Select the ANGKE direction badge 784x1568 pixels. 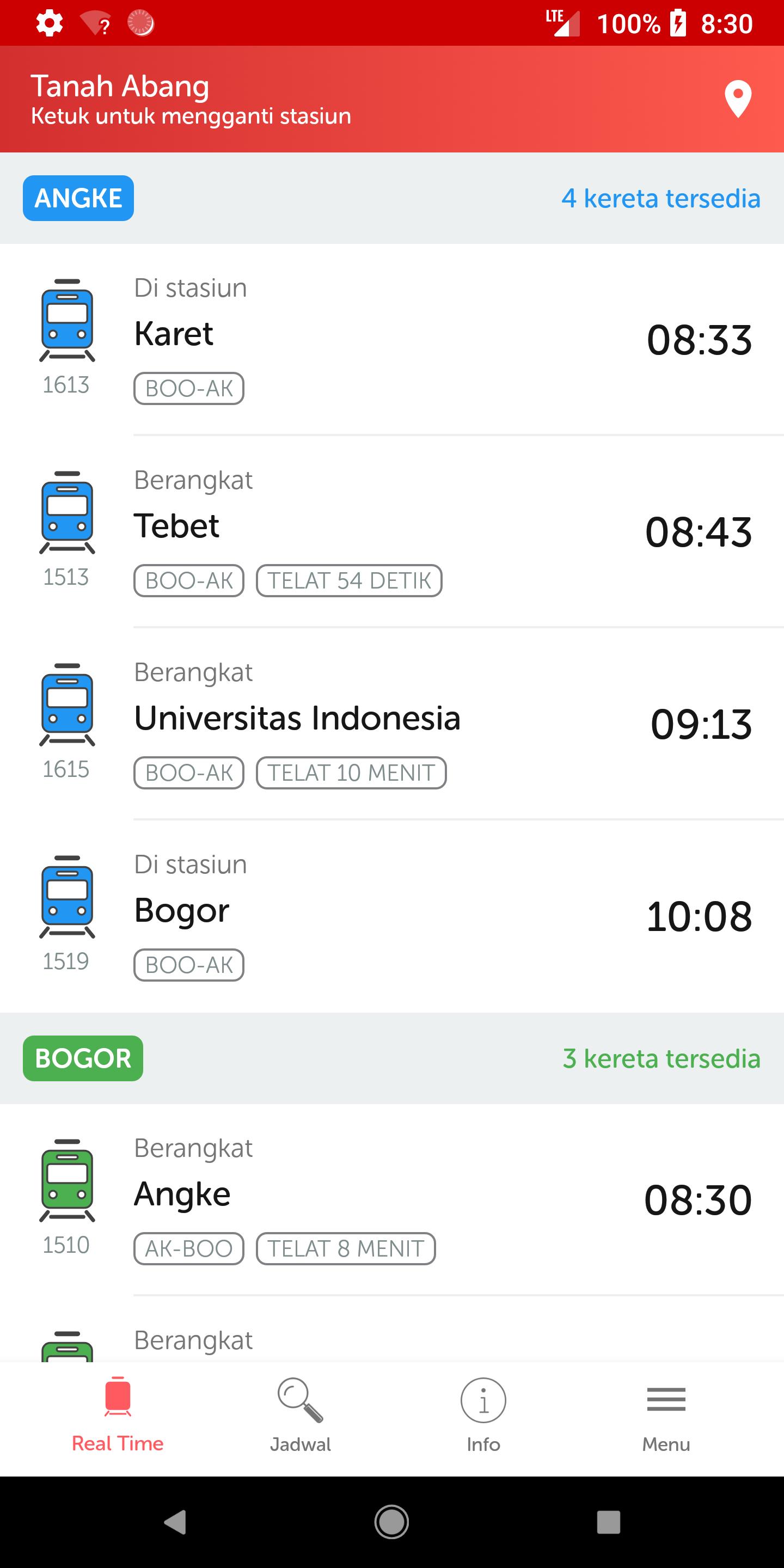(78, 198)
